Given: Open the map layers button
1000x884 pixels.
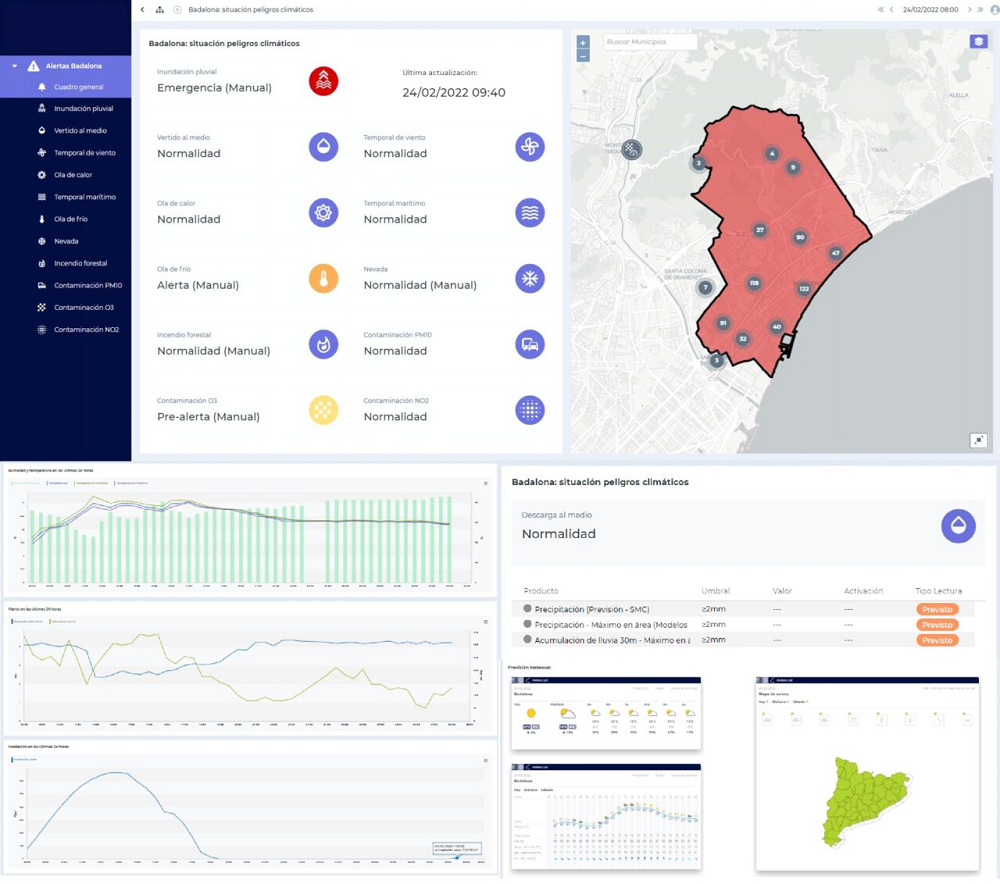Looking at the screenshot, I should (x=978, y=42).
